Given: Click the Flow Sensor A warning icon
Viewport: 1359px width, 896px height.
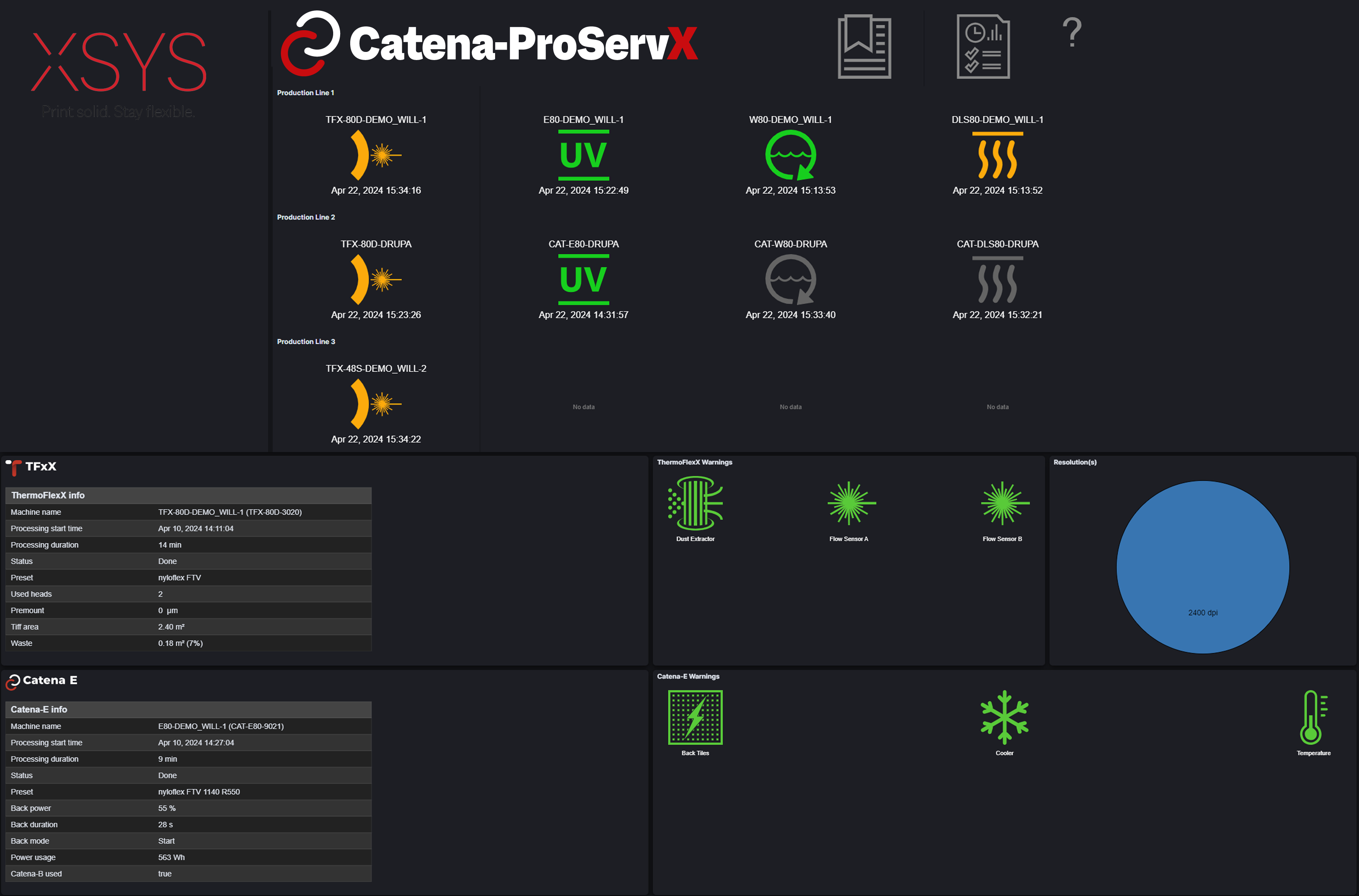Looking at the screenshot, I should [x=849, y=504].
